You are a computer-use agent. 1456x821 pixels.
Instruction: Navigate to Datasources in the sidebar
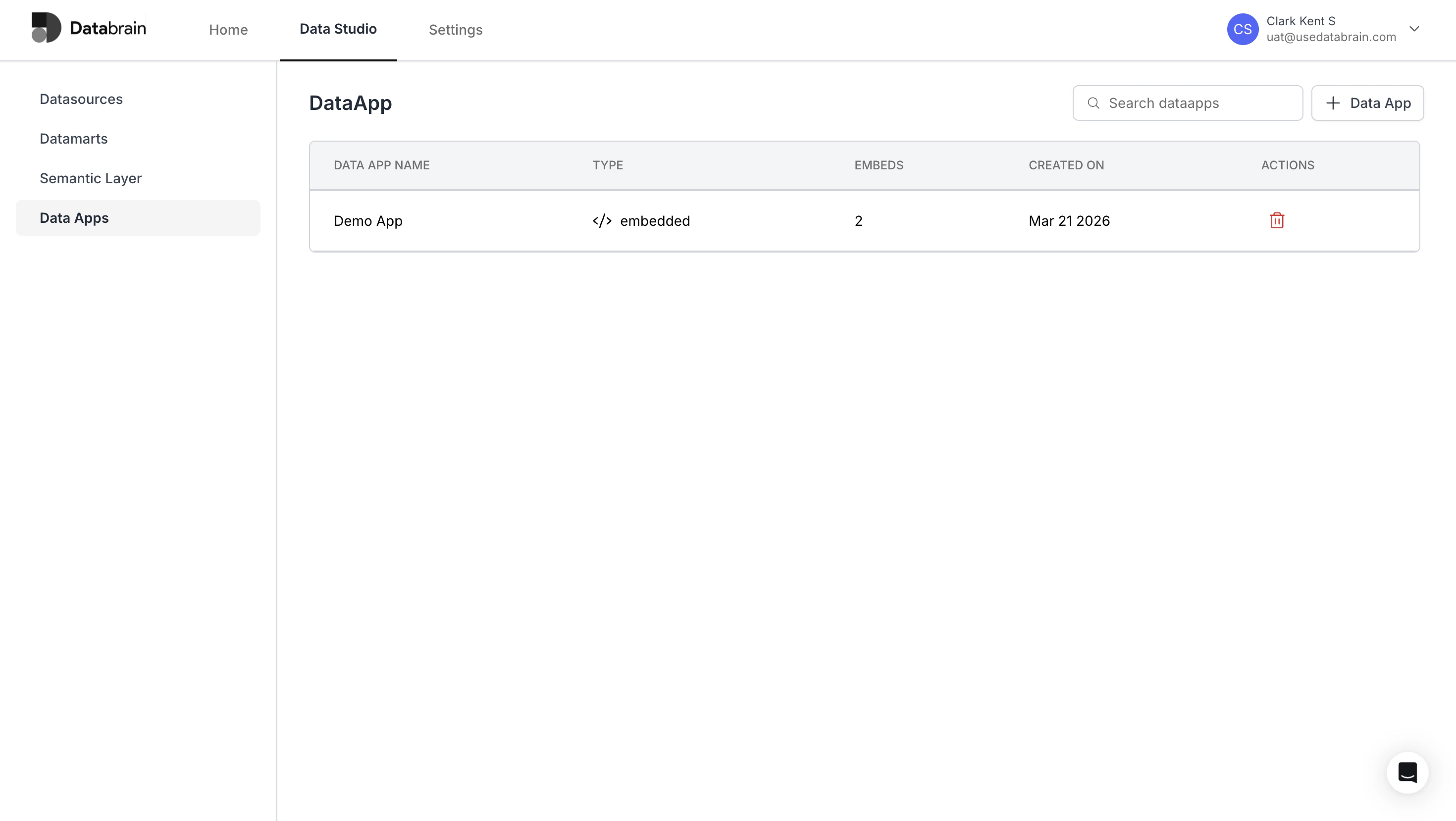(x=81, y=99)
